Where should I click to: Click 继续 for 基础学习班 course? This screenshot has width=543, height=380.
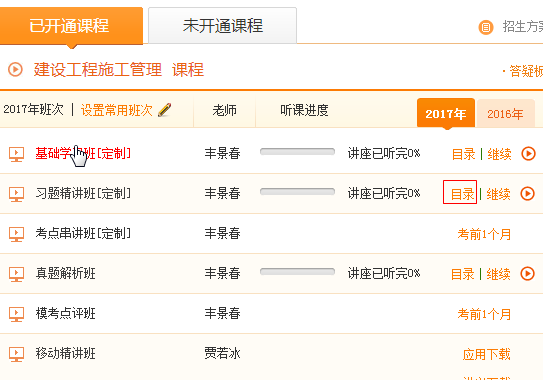coord(499,154)
